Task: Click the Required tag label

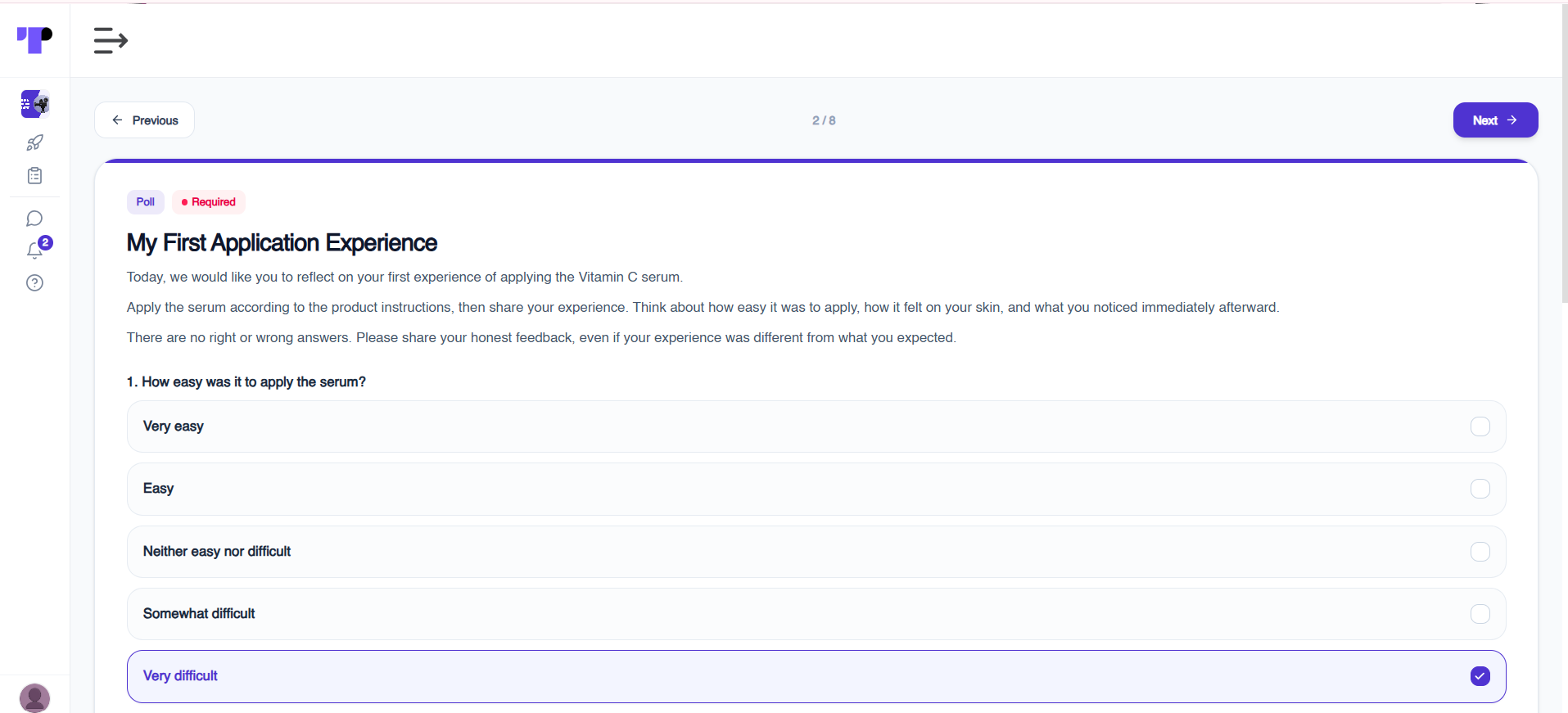Action: point(209,202)
